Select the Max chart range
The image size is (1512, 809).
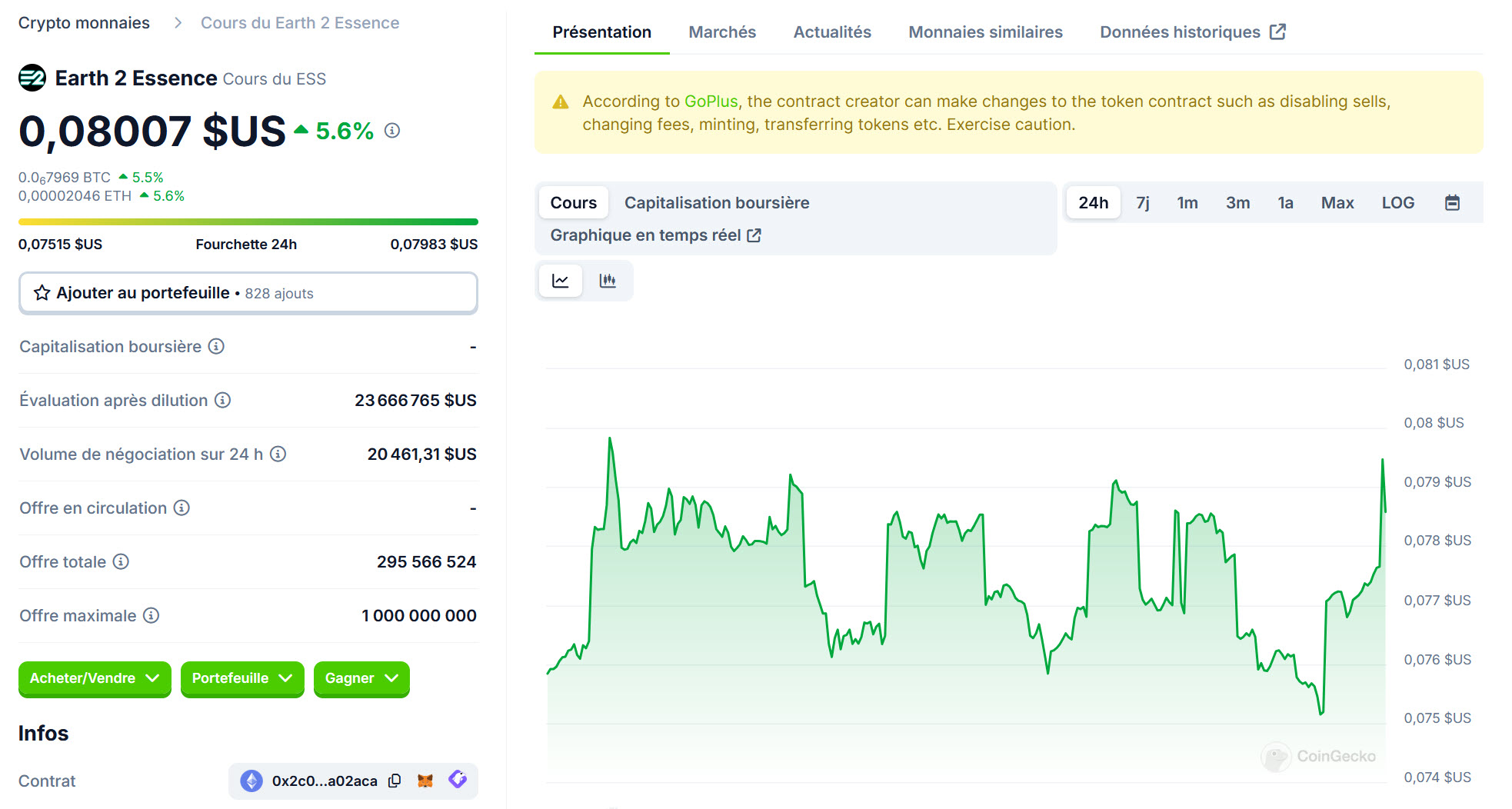click(1337, 203)
